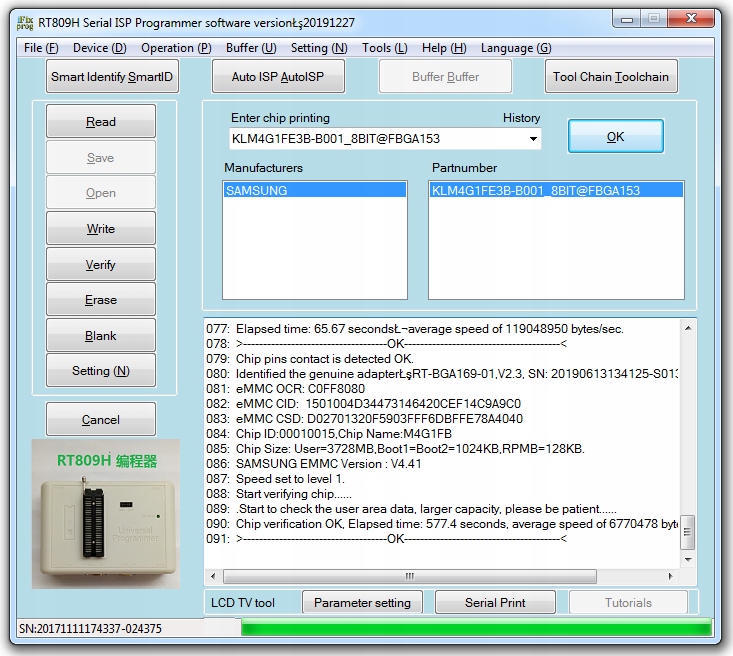The width and height of the screenshot is (733, 656).
Task: Click the Parameter setting button
Action: tap(362, 603)
